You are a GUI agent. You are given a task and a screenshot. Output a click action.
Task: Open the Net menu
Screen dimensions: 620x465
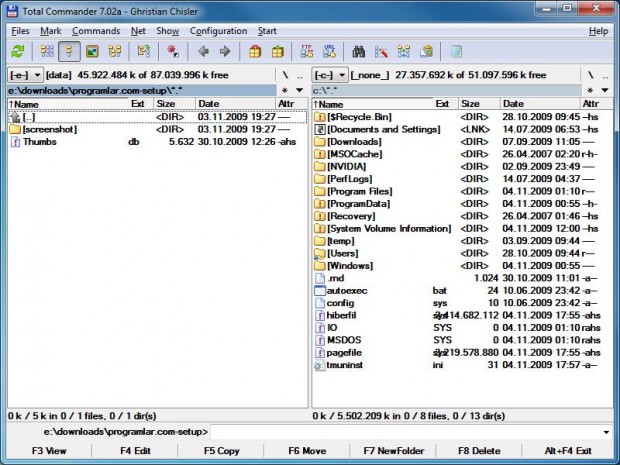point(138,31)
